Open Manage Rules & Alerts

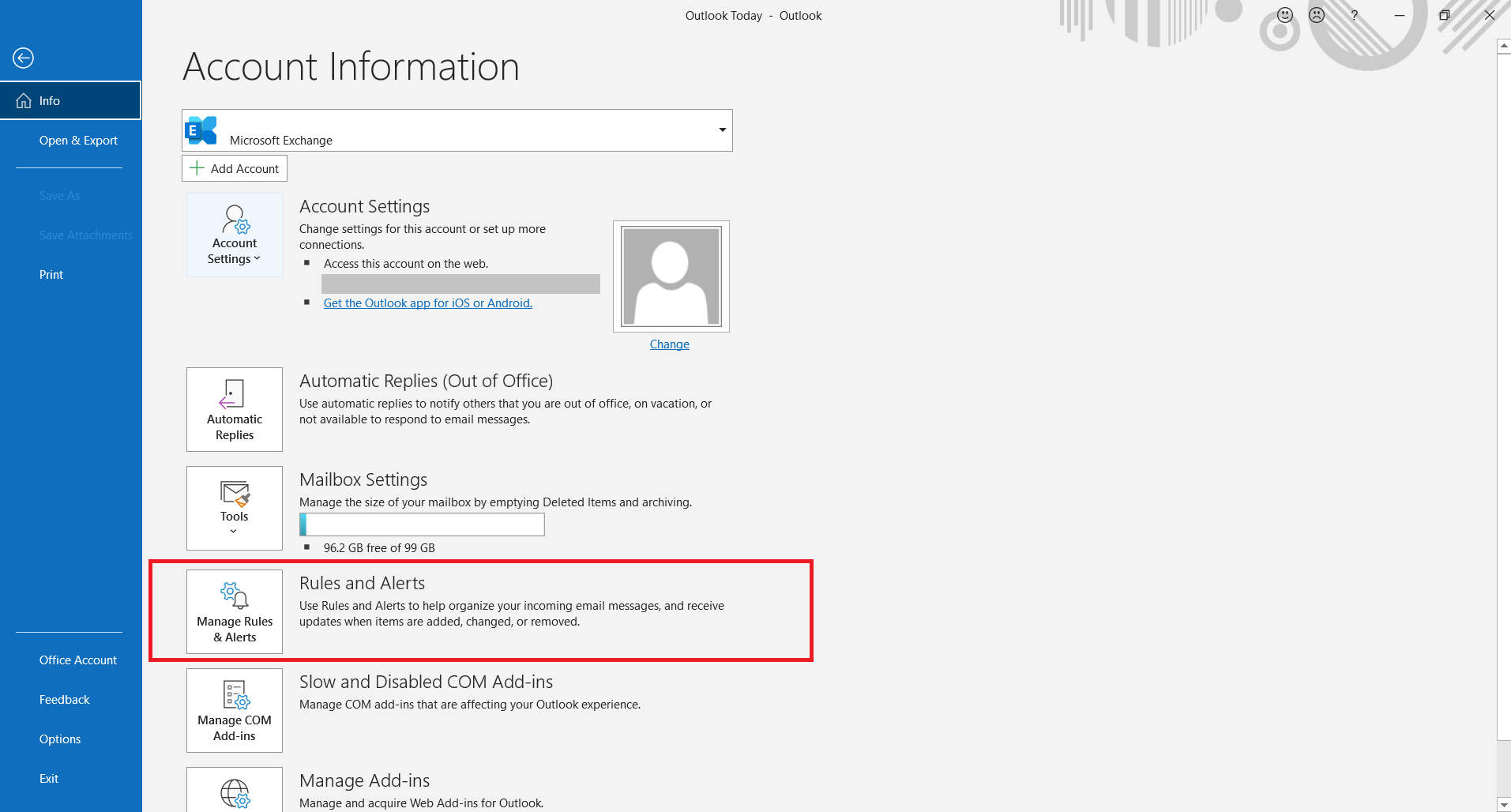[x=234, y=611]
